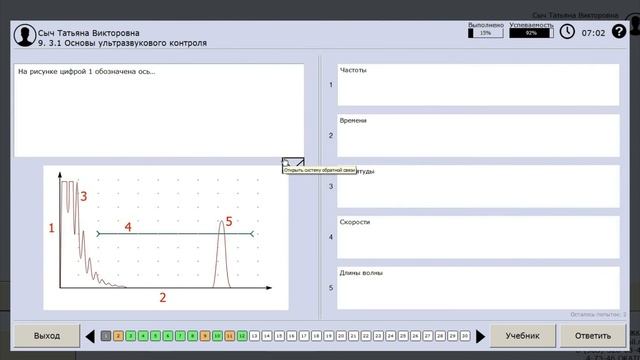Jump to question 6 box

pos(168,336)
